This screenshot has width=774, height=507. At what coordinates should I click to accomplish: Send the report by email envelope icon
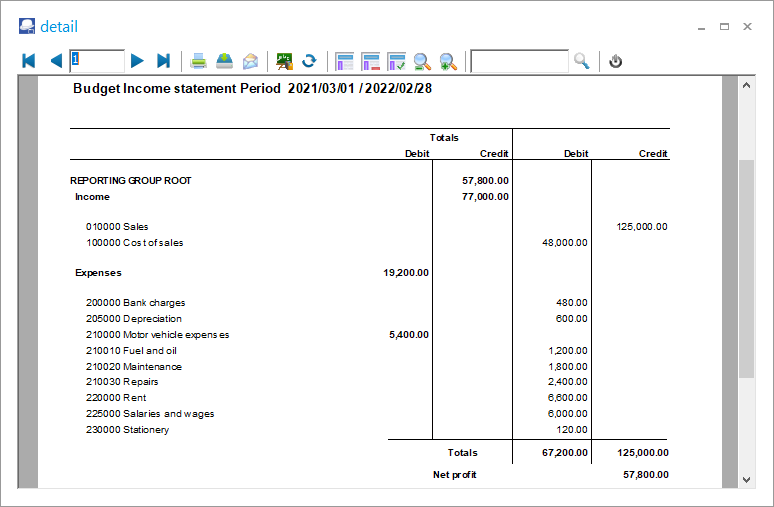coord(250,61)
